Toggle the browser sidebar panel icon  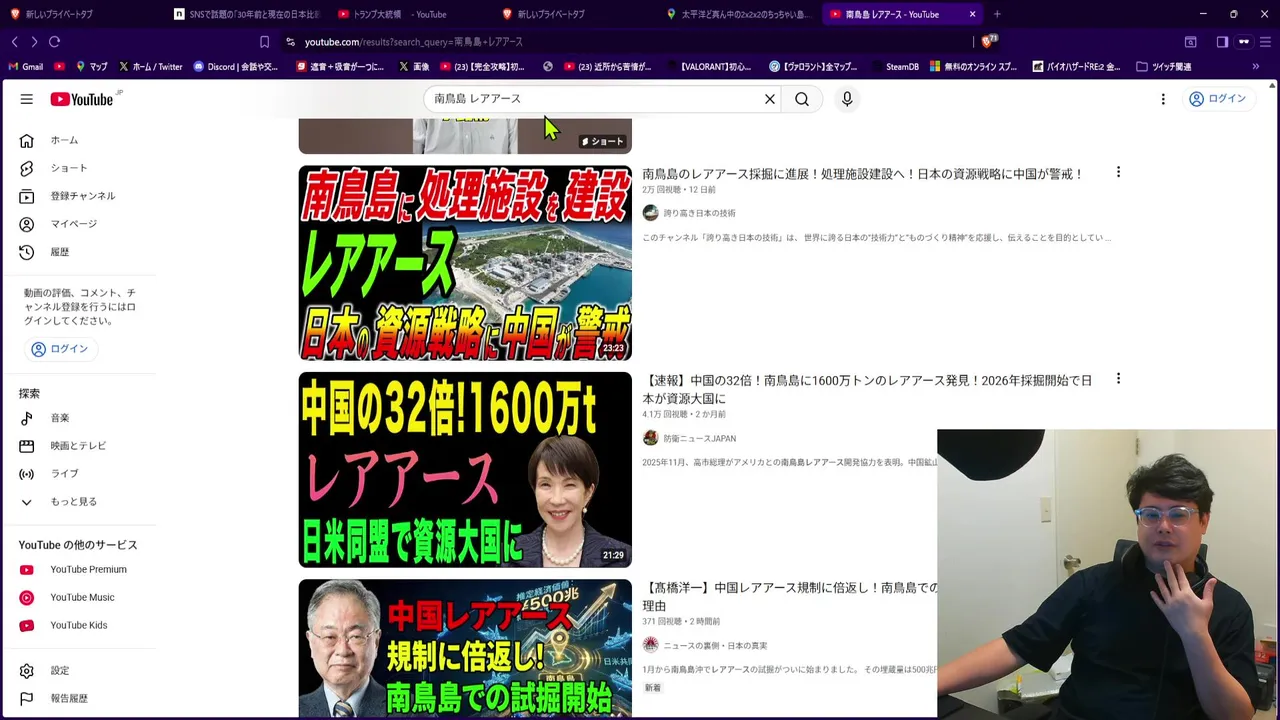tap(1222, 42)
